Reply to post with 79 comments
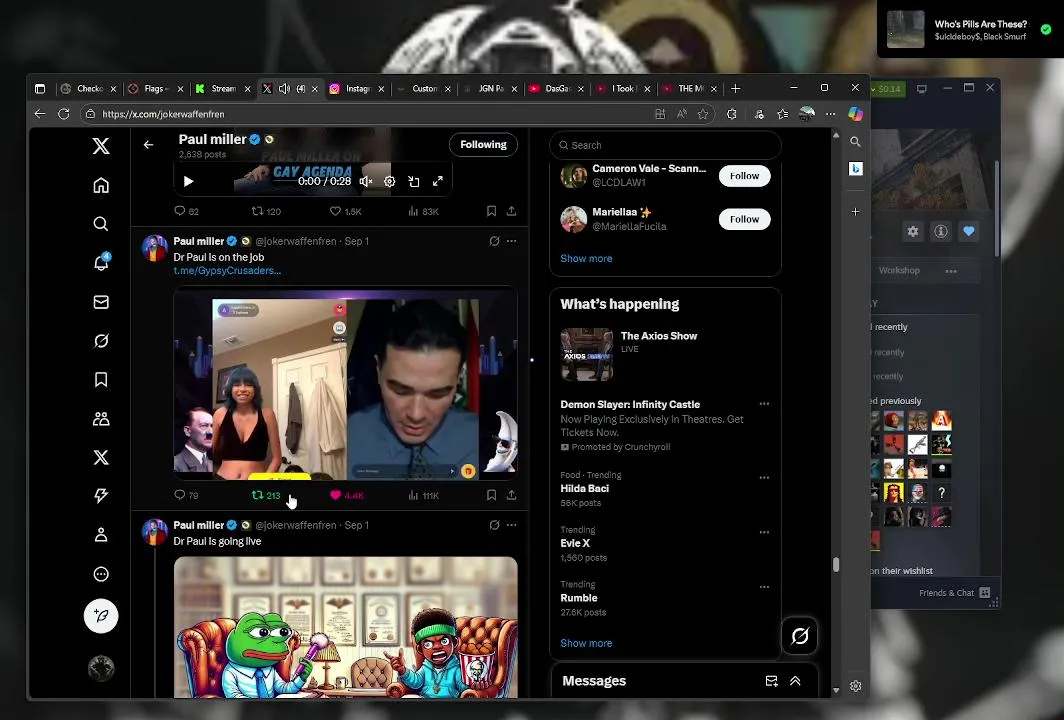The image size is (1064, 720). coord(186,495)
